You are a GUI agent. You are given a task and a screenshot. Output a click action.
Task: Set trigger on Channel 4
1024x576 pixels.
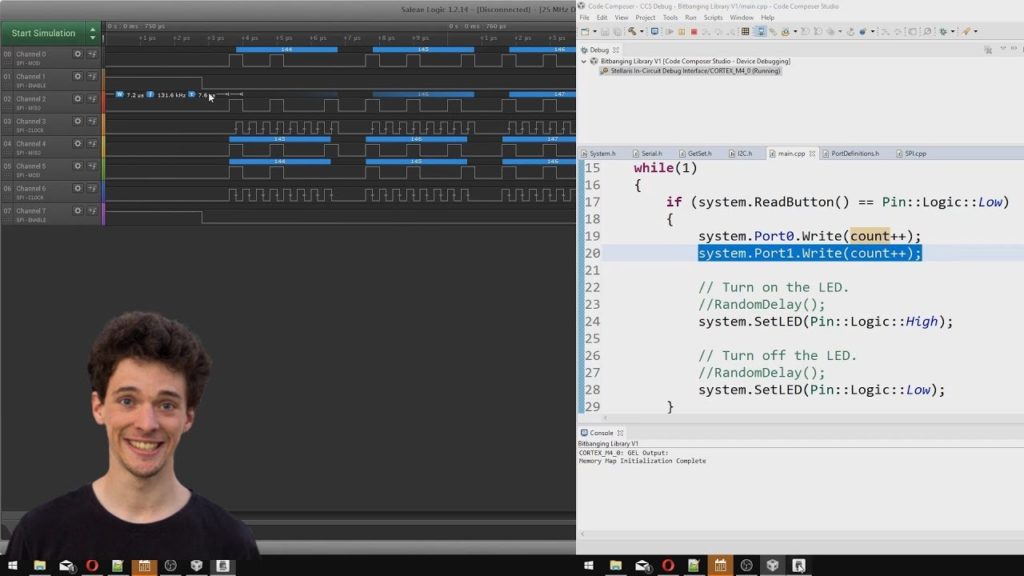pyautogui.click(x=92, y=143)
